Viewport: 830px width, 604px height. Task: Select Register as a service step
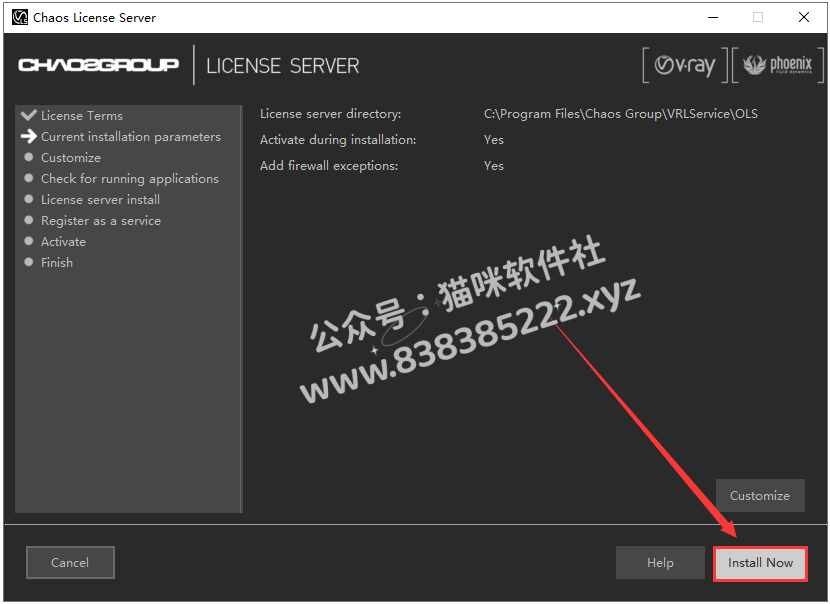click(101, 221)
